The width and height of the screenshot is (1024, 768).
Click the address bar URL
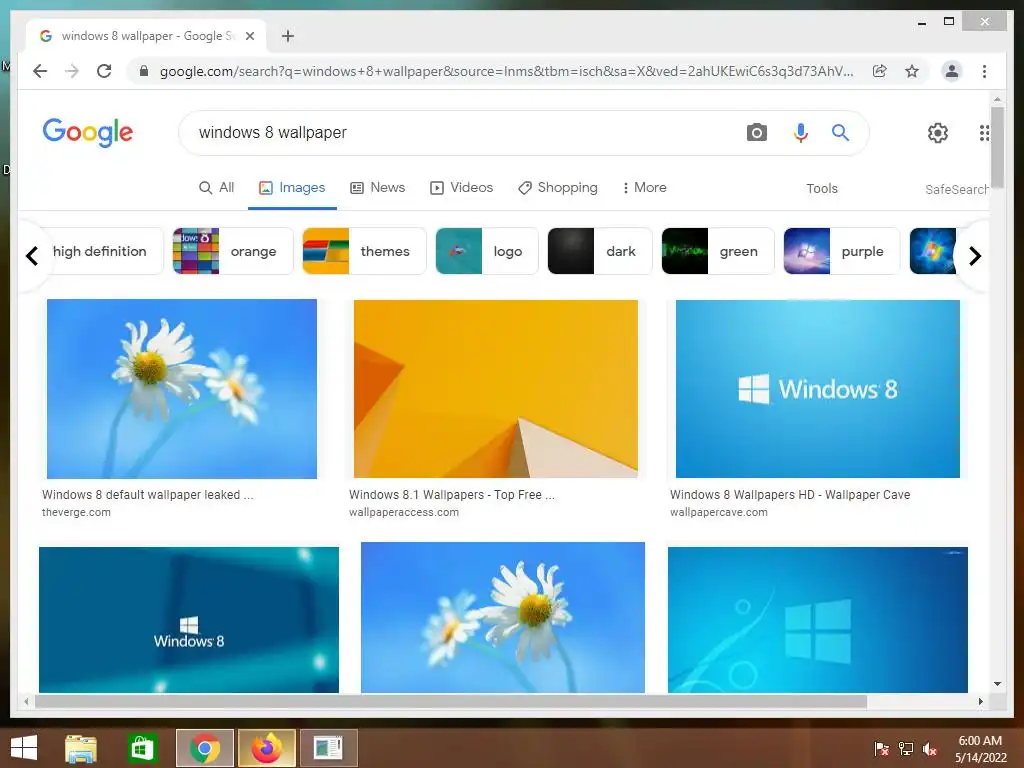506,71
